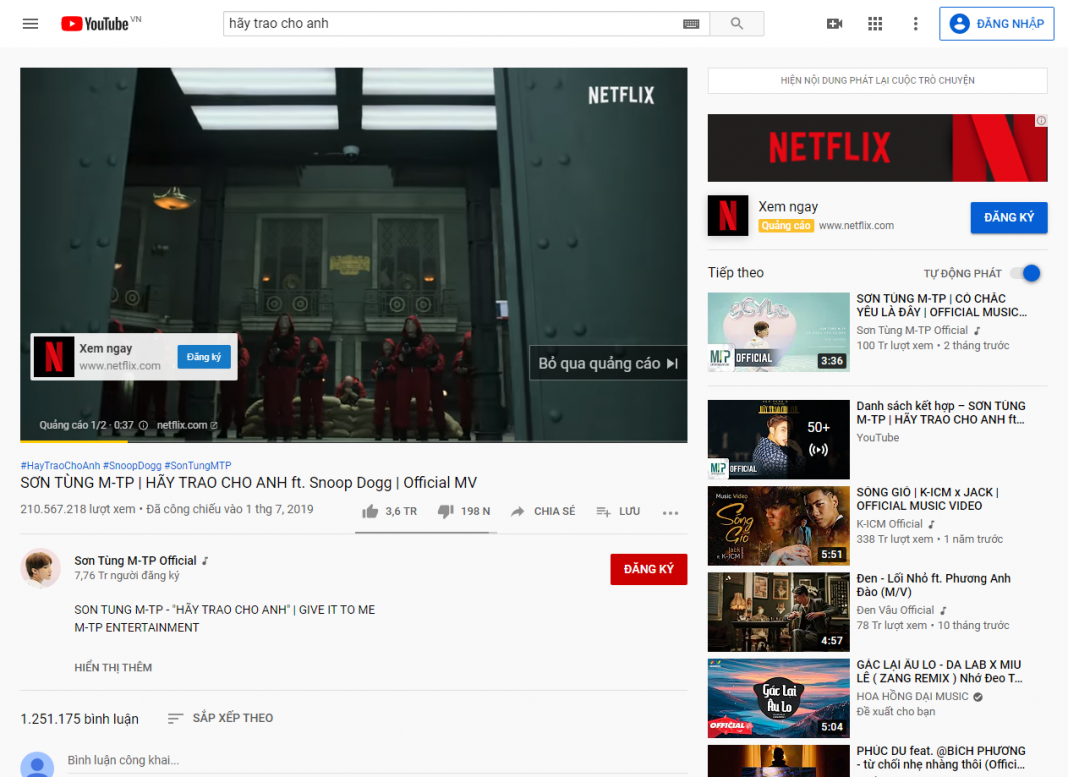Click the yellow ad progress bar
The image size is (1068, 777).
(70, 441)
